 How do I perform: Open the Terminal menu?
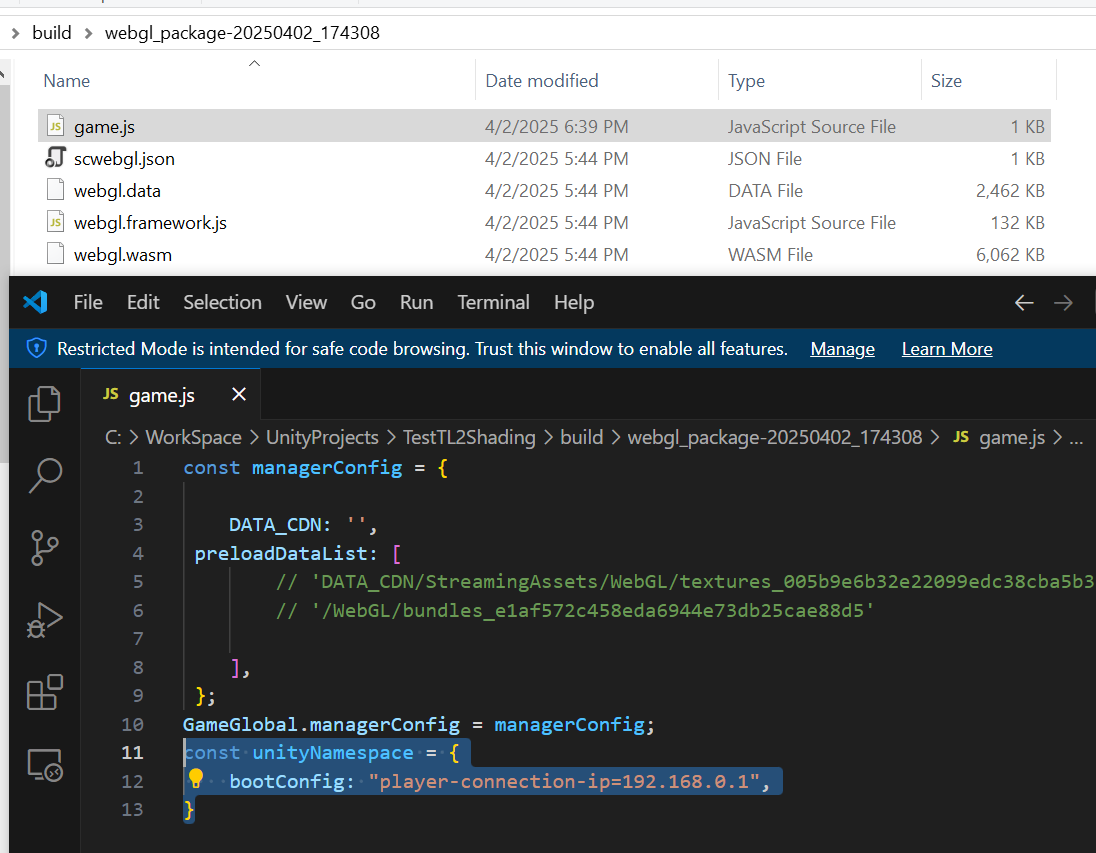(x=493, y=302)
